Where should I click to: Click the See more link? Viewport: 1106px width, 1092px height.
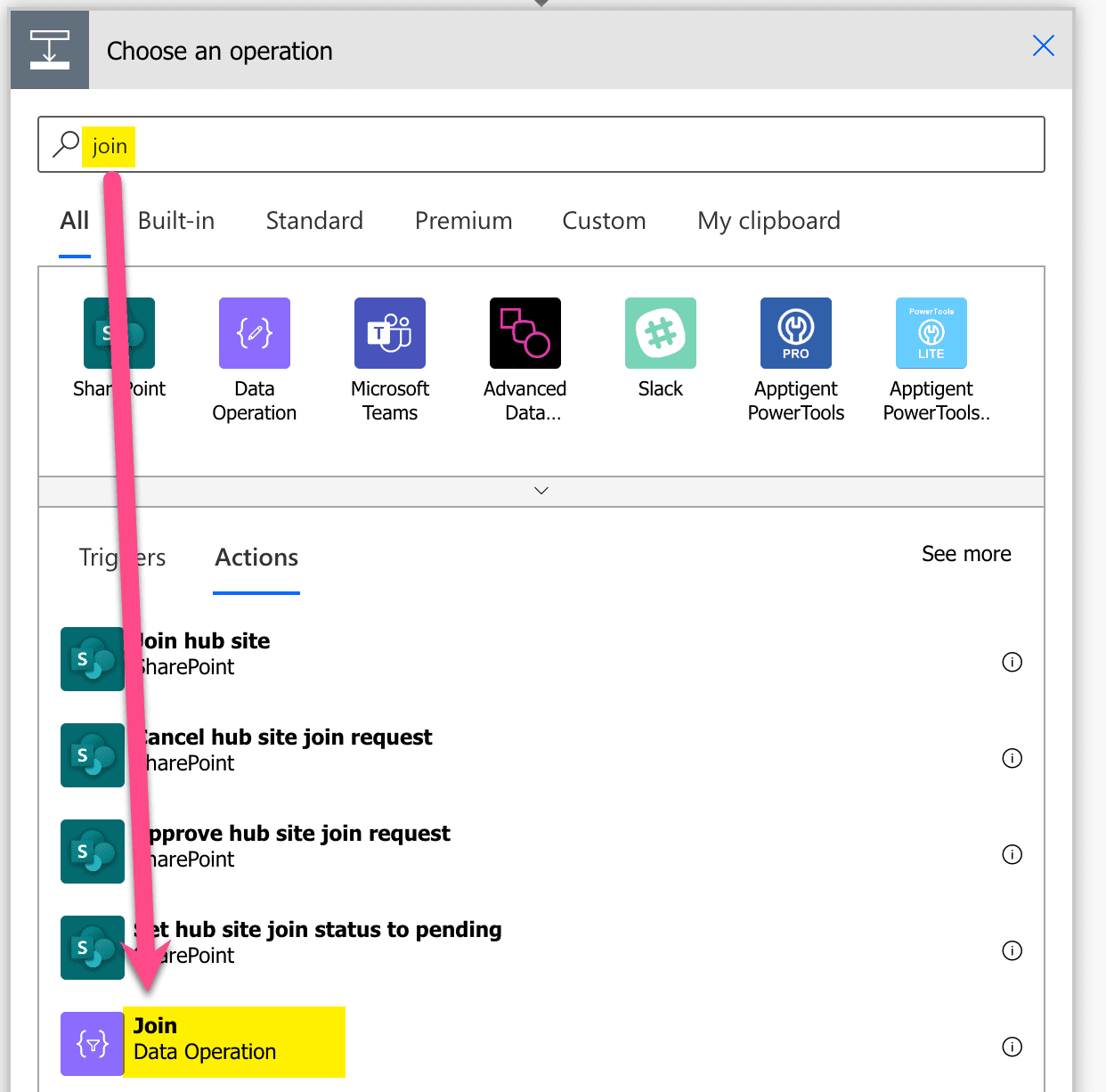click(965, 553)
